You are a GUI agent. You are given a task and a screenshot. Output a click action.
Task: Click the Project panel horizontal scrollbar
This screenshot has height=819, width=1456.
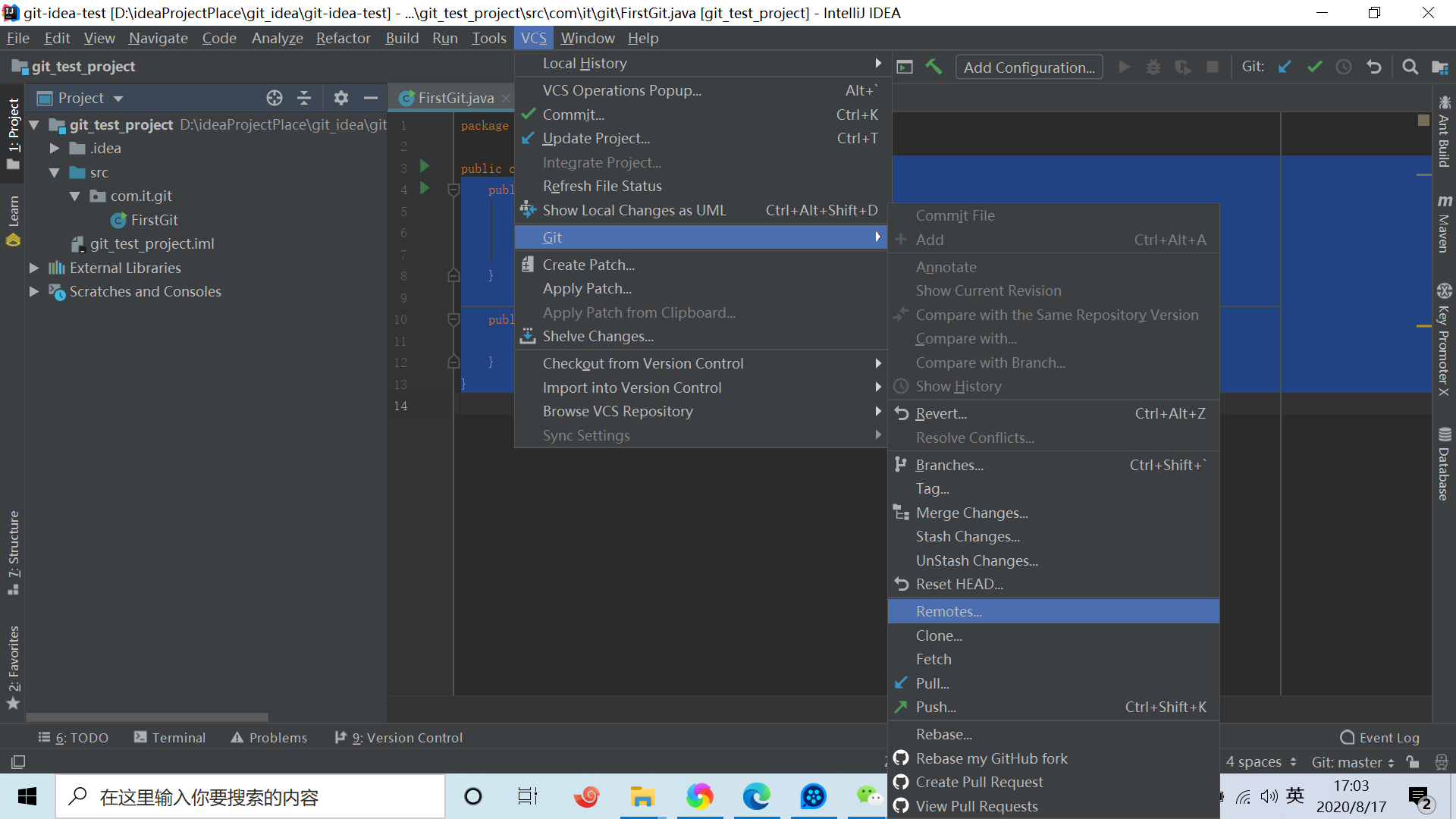147,717
